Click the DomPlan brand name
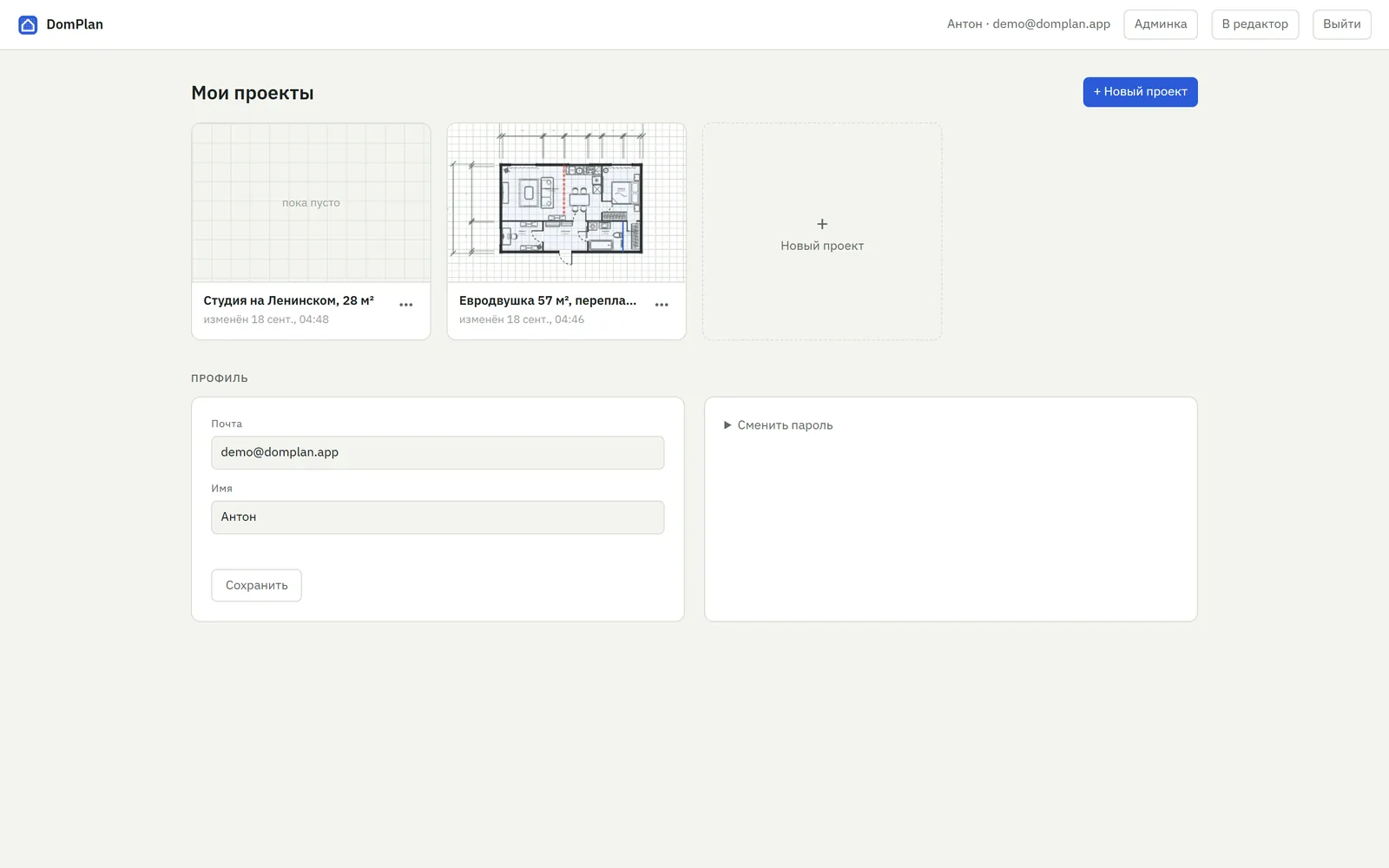 coord(75,24)
